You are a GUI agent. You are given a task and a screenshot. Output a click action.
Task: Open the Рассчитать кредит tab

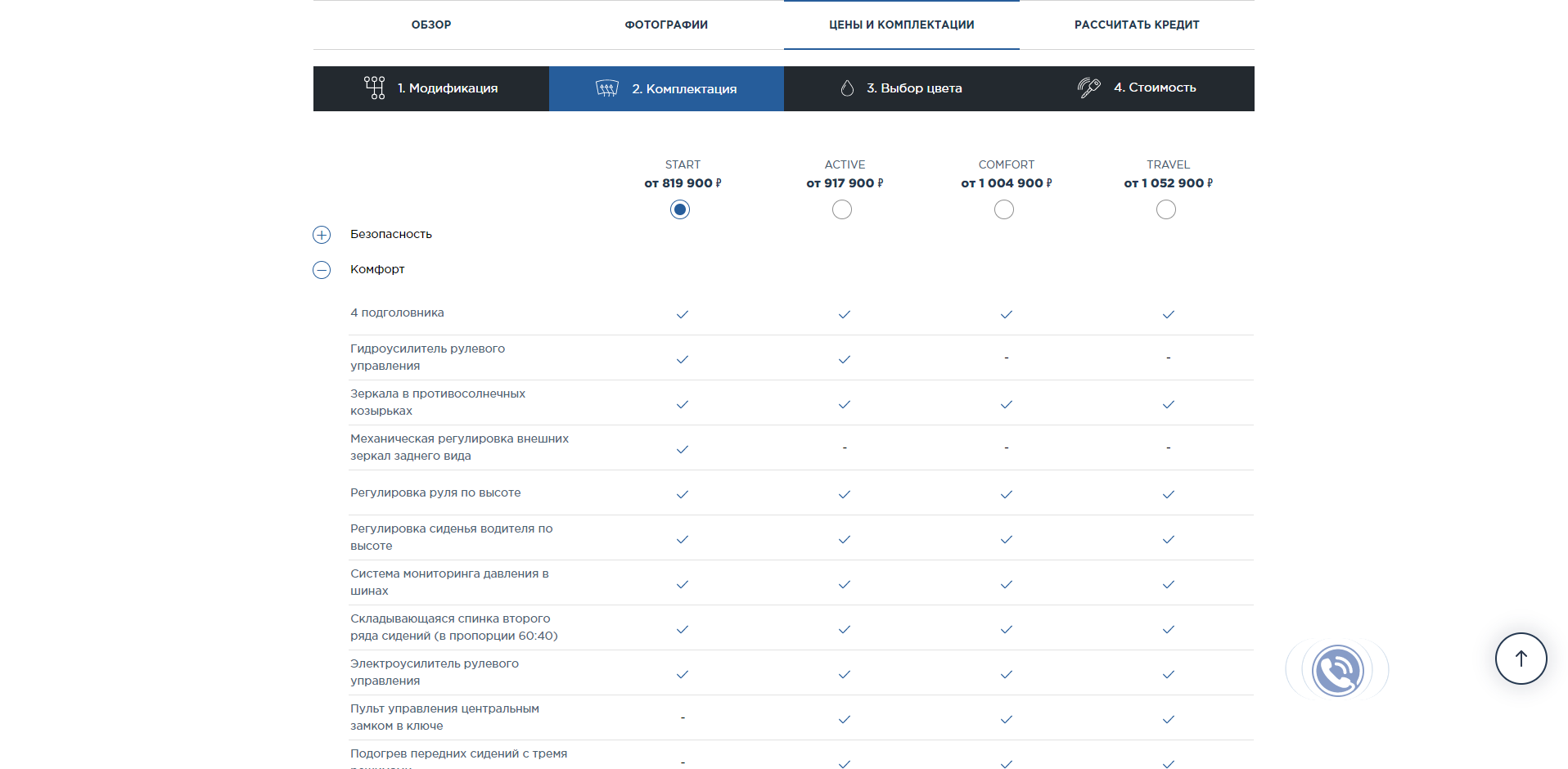1137,25
